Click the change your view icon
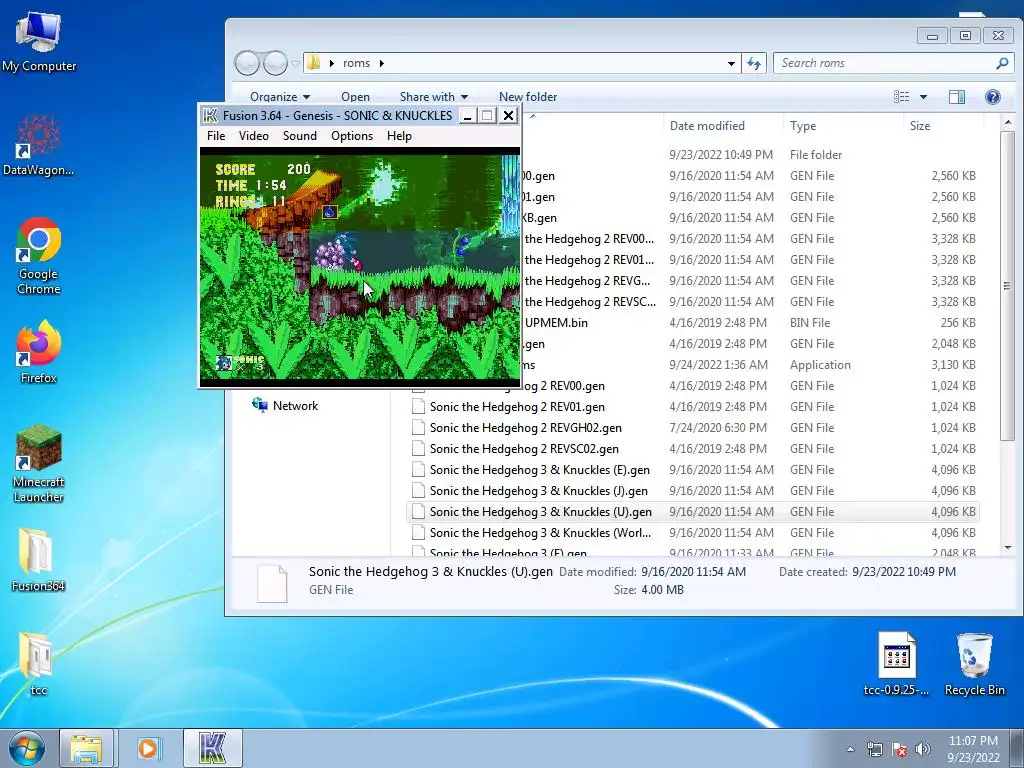The height and width of the screenshot is (768, 1024). 902,97
